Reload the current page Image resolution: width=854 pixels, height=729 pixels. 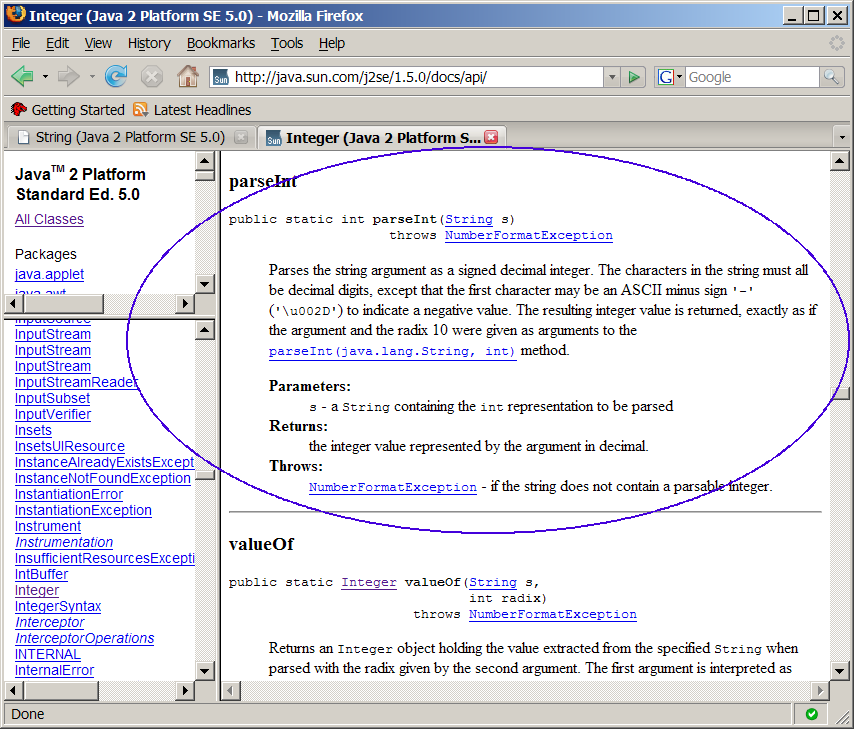pos(116,76)
